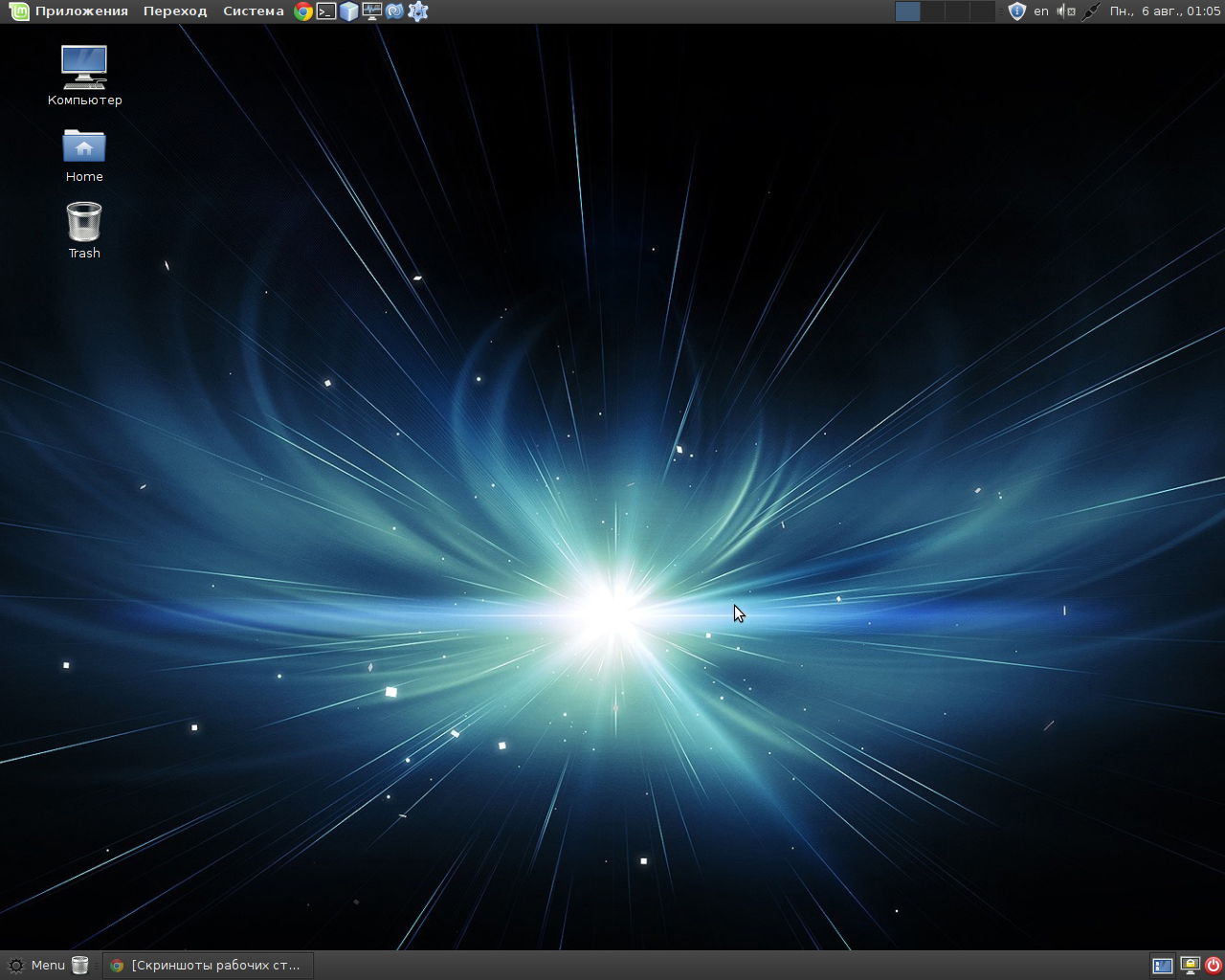The width and height of the screenshot is (1225, 980).
Task: Click the muted volume speaker icon
Action: tap(1065, 11)
